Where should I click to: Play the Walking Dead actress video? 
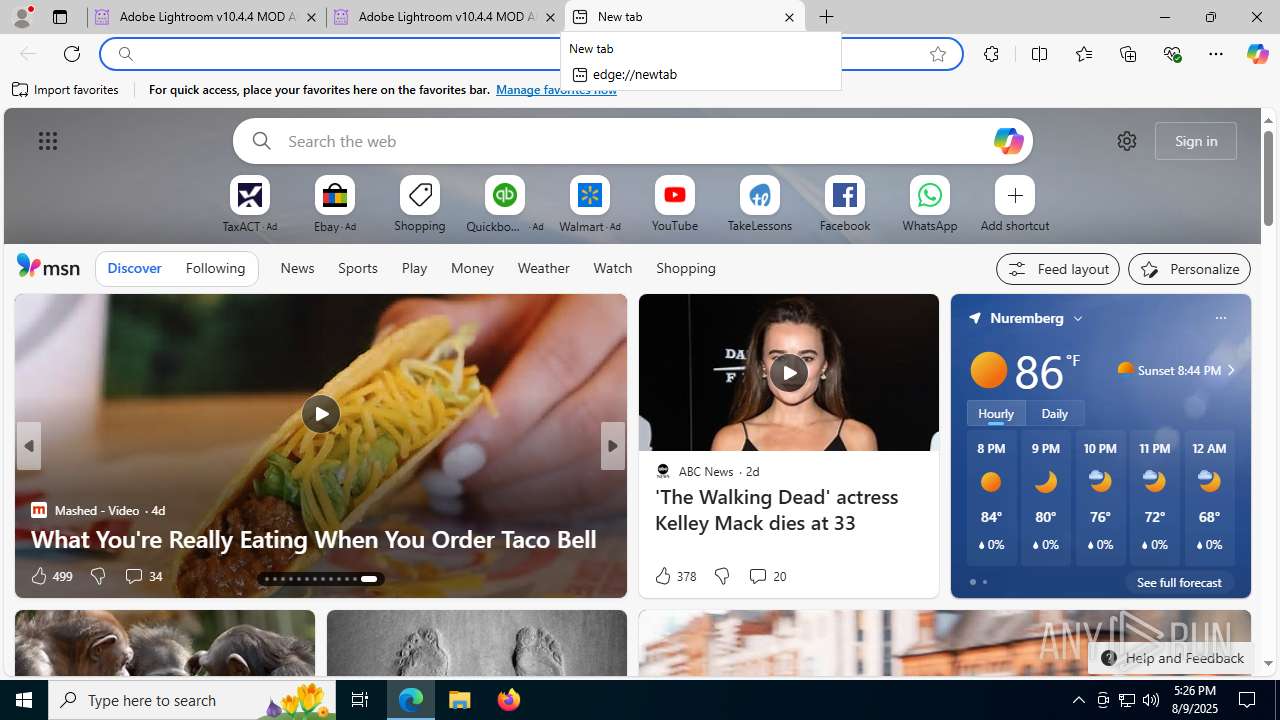pos(788,372)
